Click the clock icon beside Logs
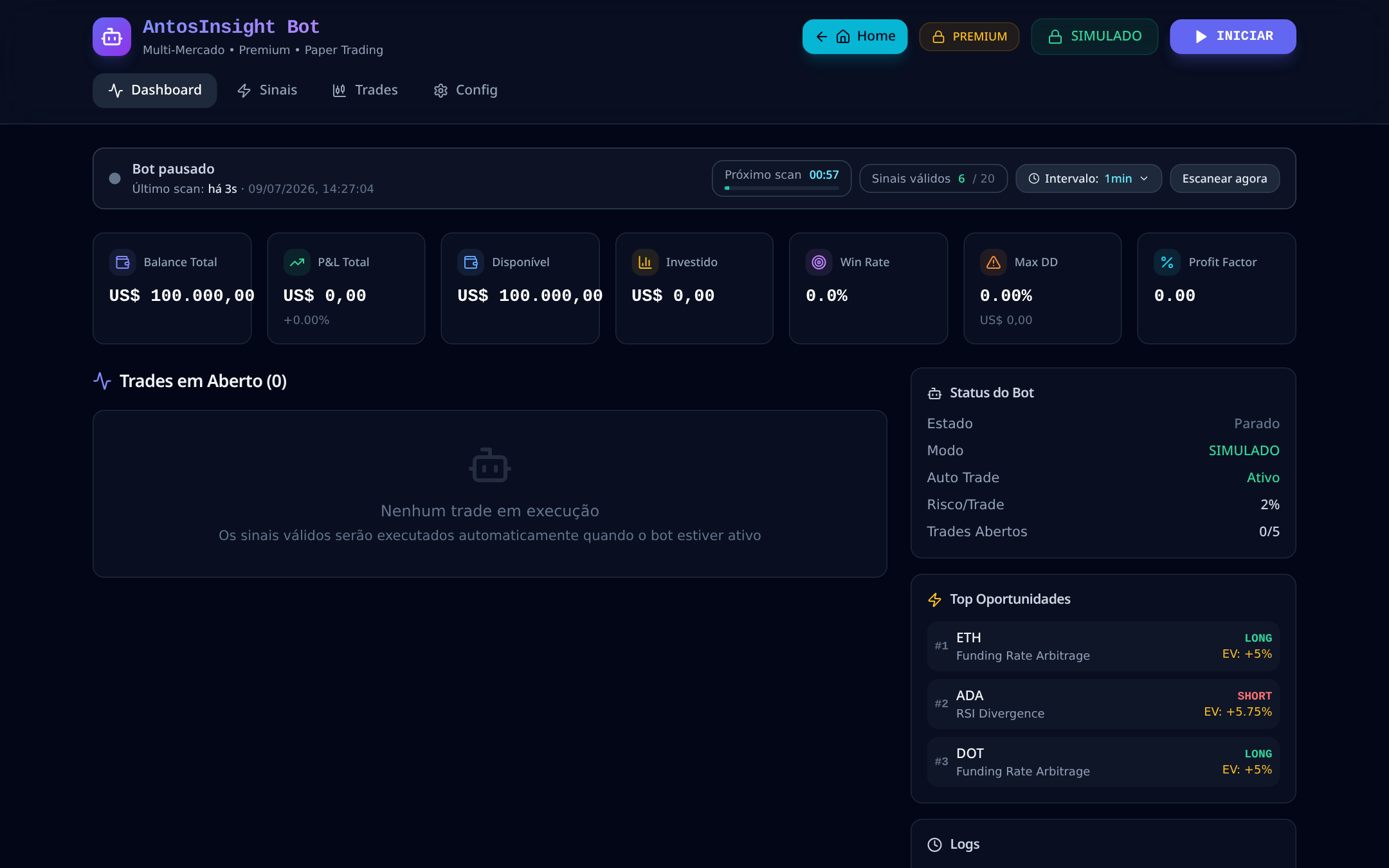 click(x=934, y=845)
